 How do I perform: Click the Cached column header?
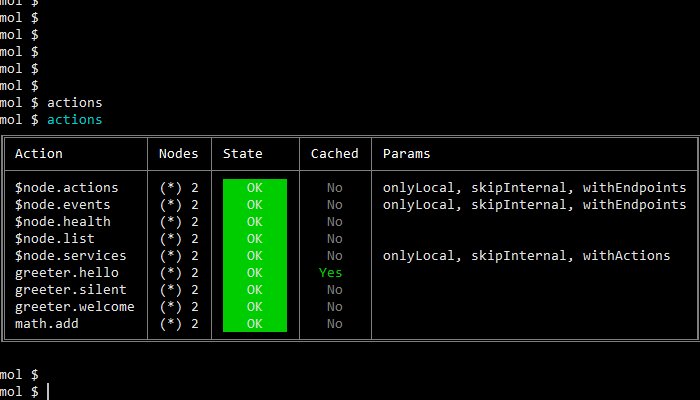334,153
